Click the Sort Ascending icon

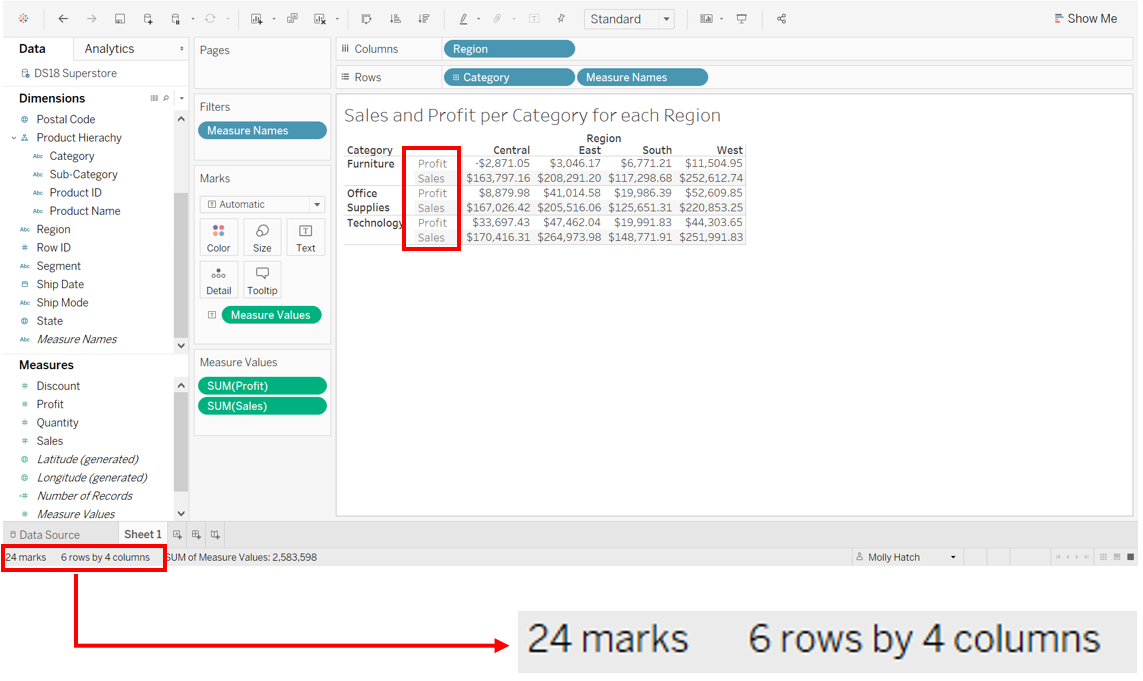tap(396, 18)
